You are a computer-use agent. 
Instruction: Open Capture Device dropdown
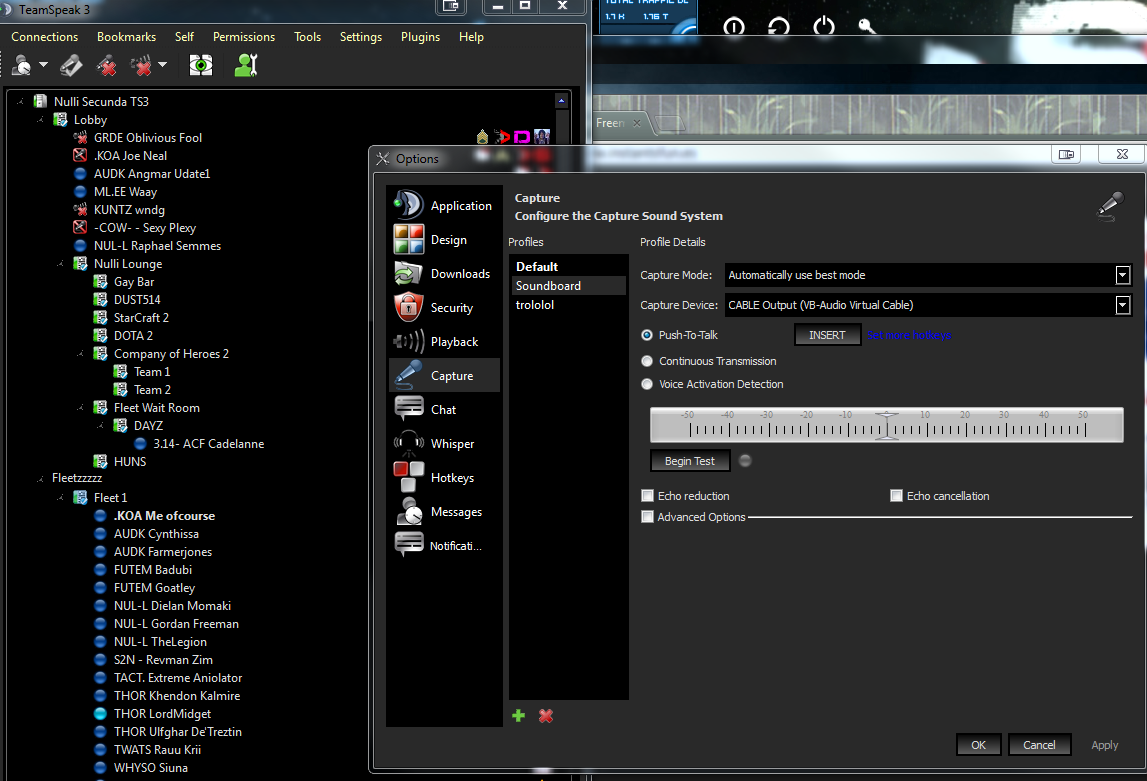point(1122,305)
